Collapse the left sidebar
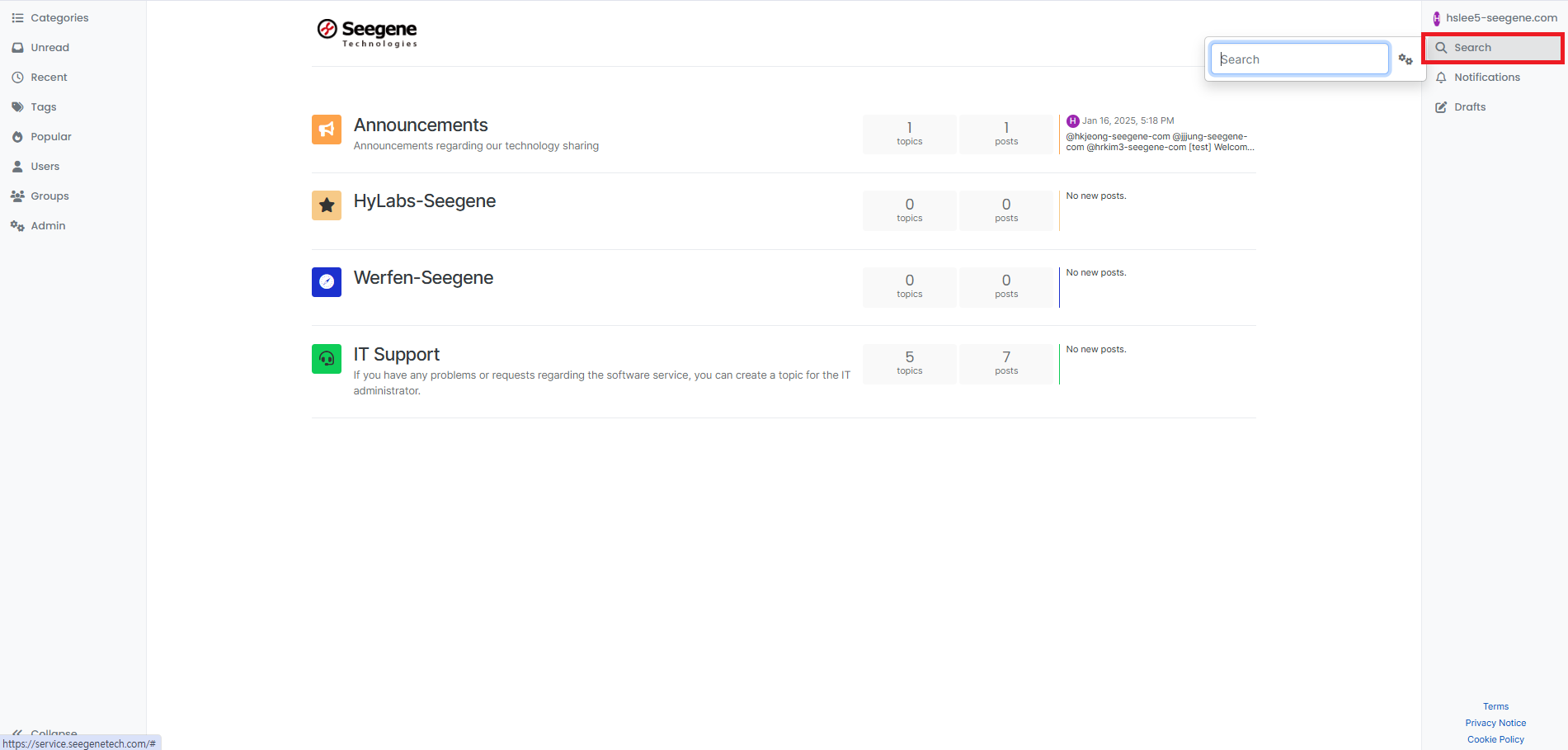1568x750 pixels. [45, 731]
